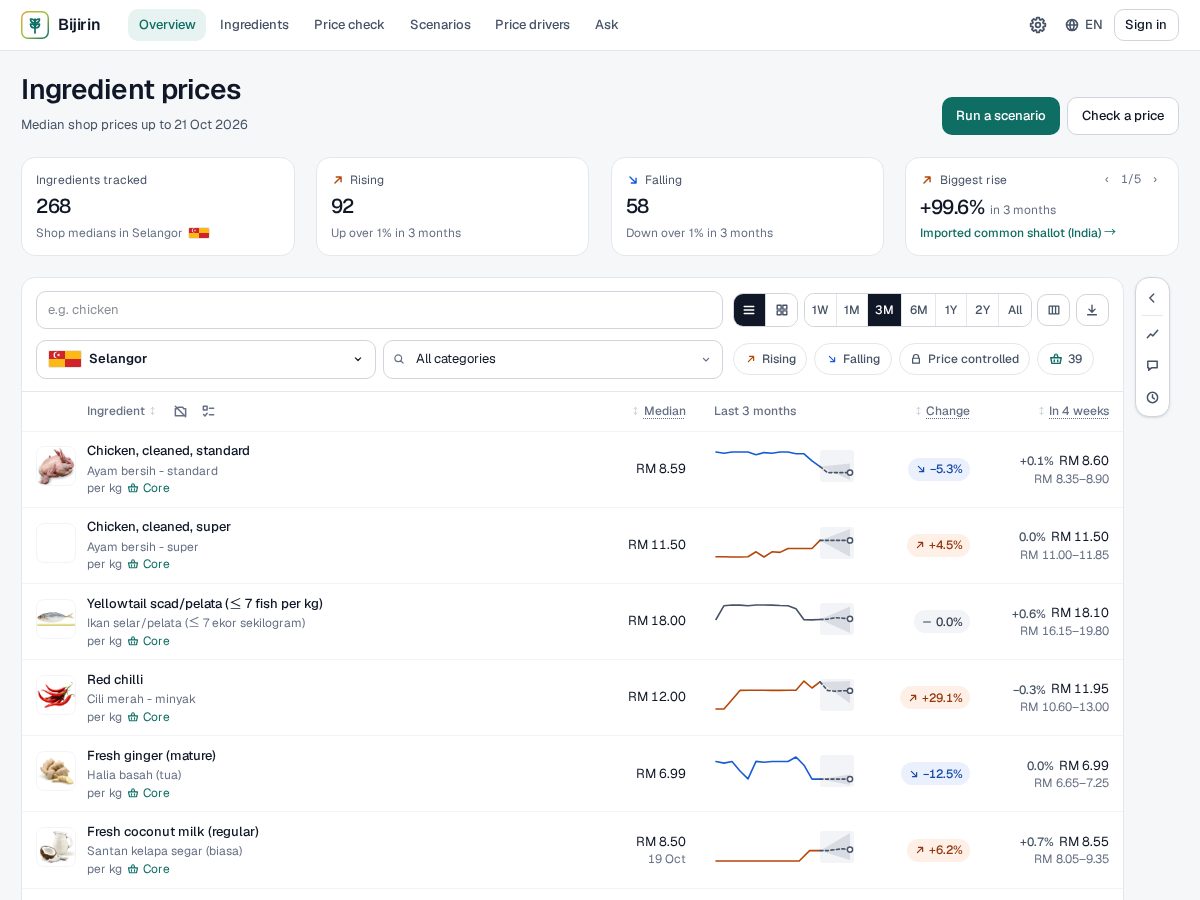Open the trend chart side panel icon

(x=1152, y=334)
